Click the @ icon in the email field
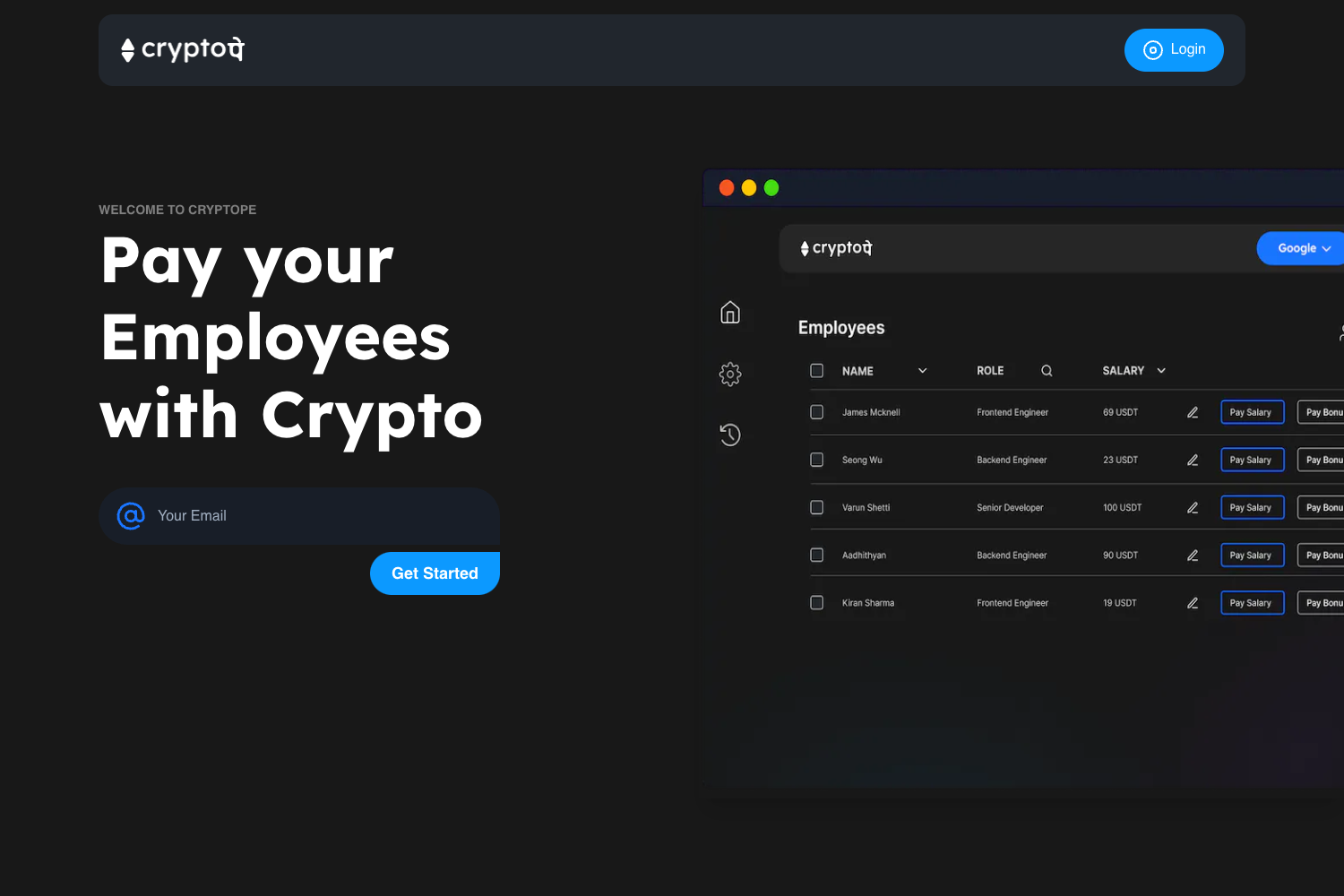 131,516
